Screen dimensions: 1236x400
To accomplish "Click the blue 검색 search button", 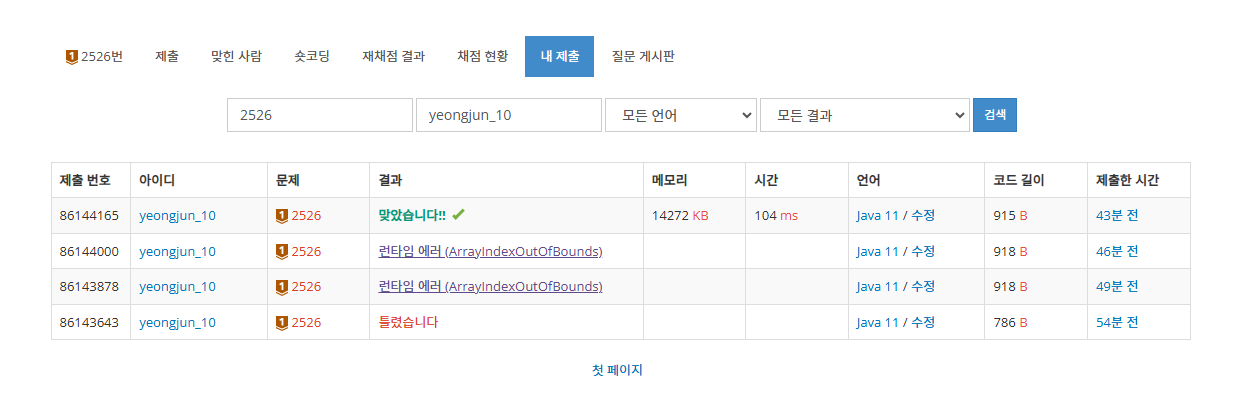I will [x=995, y=115].
